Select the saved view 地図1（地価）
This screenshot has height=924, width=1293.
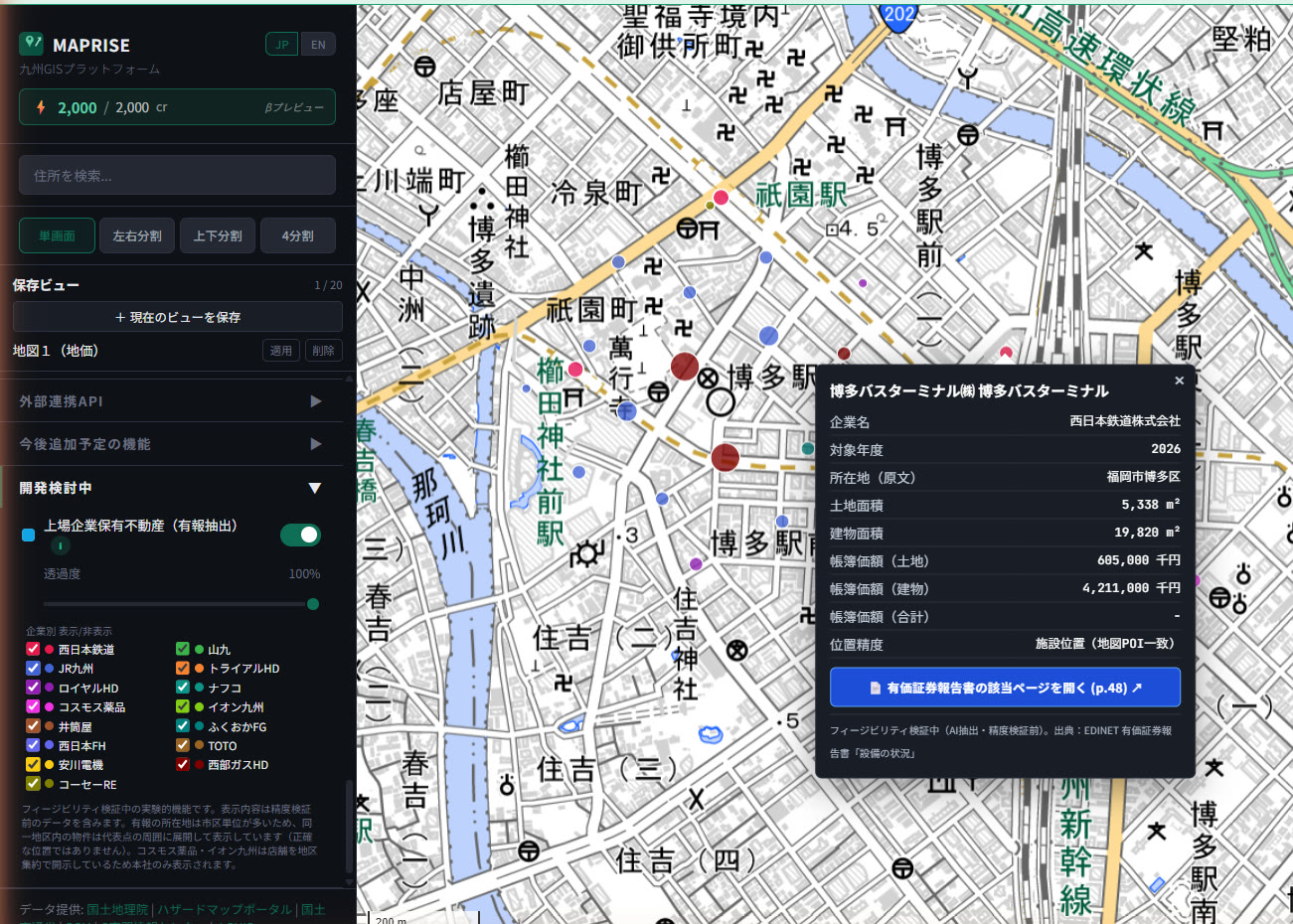click(x=56, y=351)
